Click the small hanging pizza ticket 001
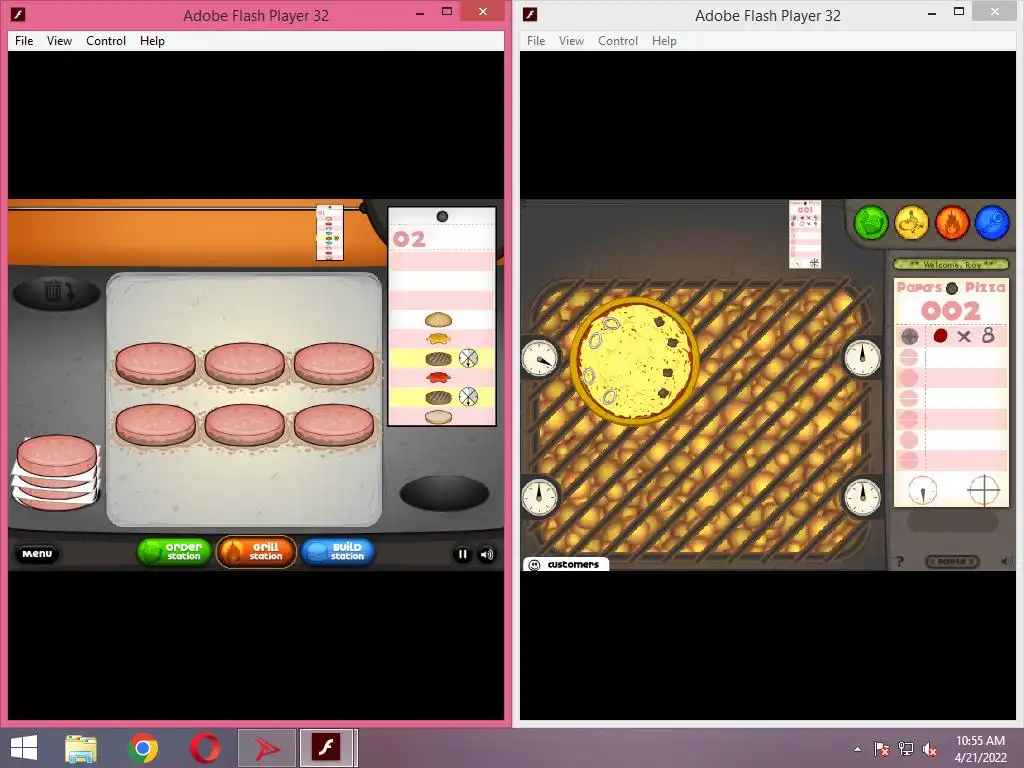Image resolution: width=1024 pixels, height=768 pixels. [x=805, y=234]
